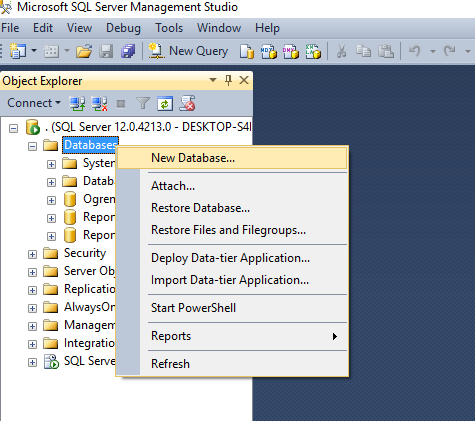Expand the AlwaysOn folder
Screen dimensions: 475x421
pyautogui.click(x=32, y=308)
